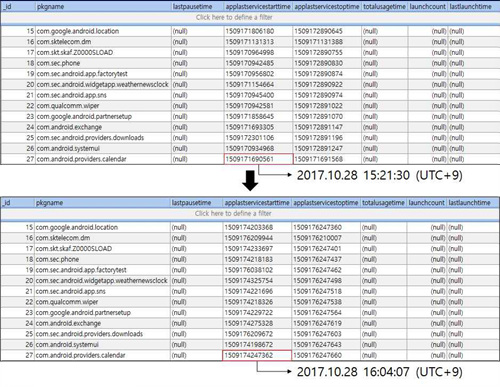Select cell with value 1509170945400
500x387 pixels.
tap(259, 95)
